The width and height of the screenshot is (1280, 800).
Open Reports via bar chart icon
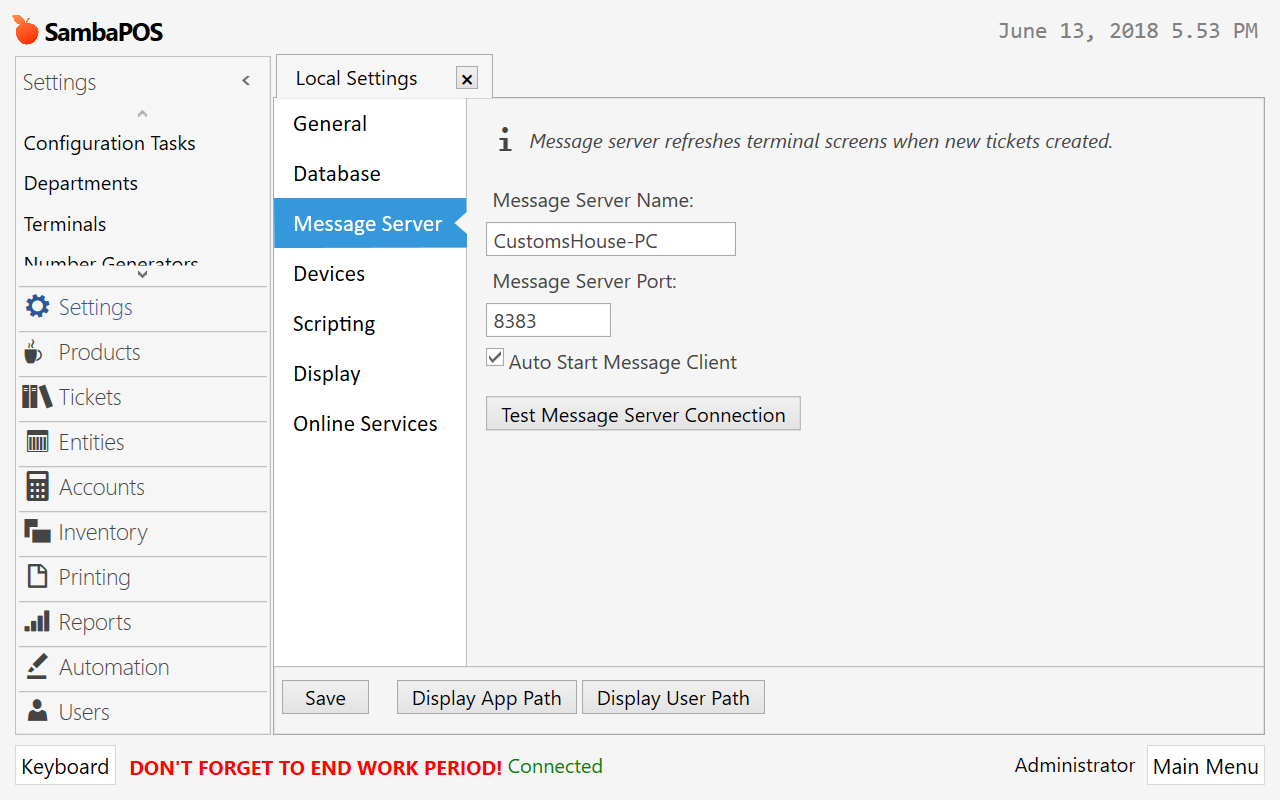coord(37,622)
